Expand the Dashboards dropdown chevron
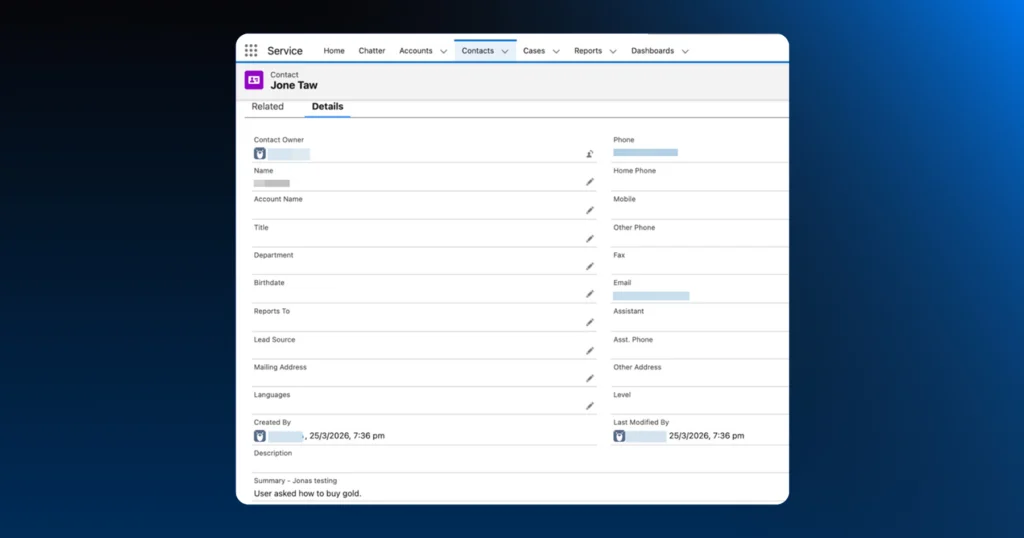Screen dimensions: 1024x538 [x=685, y=51]
